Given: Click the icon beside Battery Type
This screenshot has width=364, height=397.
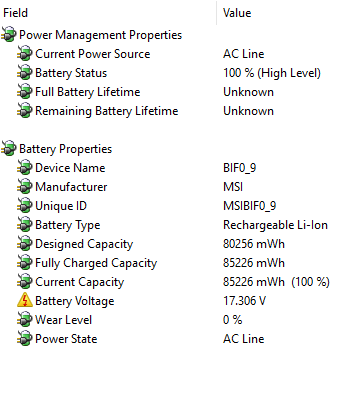Looking at the screenshot, I should pyautogui.click(x=25, y=225).
